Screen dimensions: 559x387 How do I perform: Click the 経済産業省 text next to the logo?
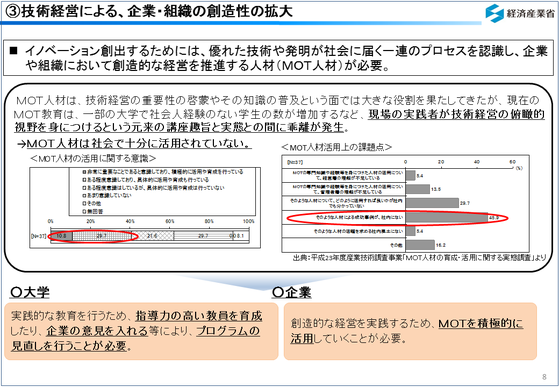tap(530, 14)
